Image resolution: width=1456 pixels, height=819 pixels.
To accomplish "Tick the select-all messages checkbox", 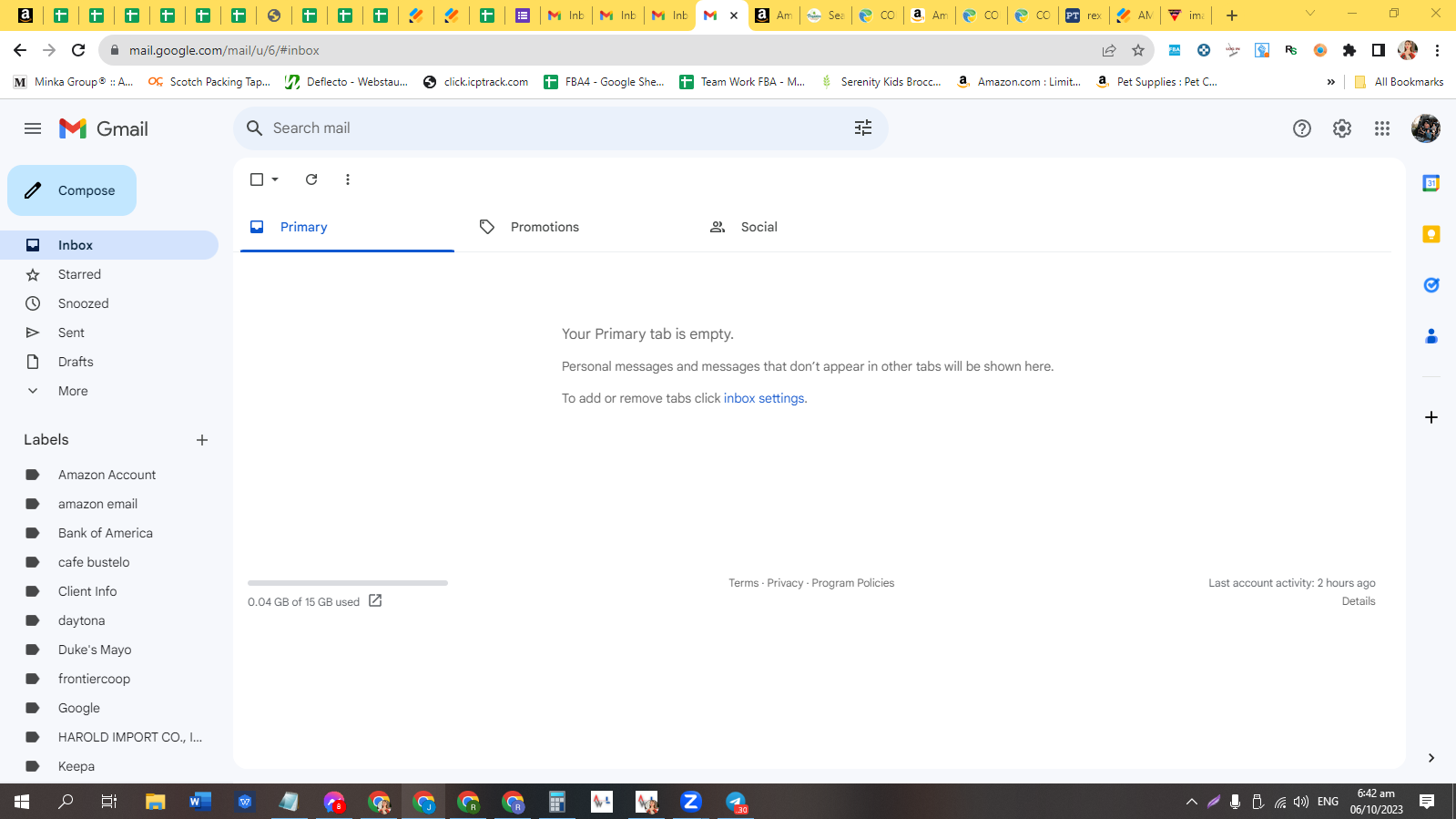I will [257, 179].
